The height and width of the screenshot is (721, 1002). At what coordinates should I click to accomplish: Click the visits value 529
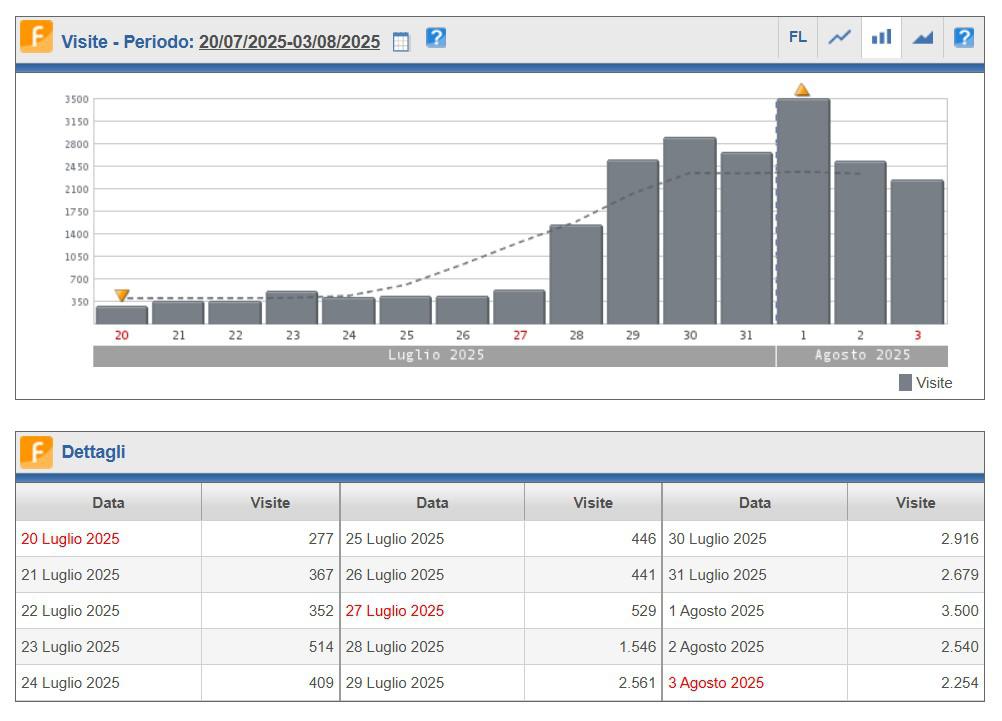(x=644, y=610)
